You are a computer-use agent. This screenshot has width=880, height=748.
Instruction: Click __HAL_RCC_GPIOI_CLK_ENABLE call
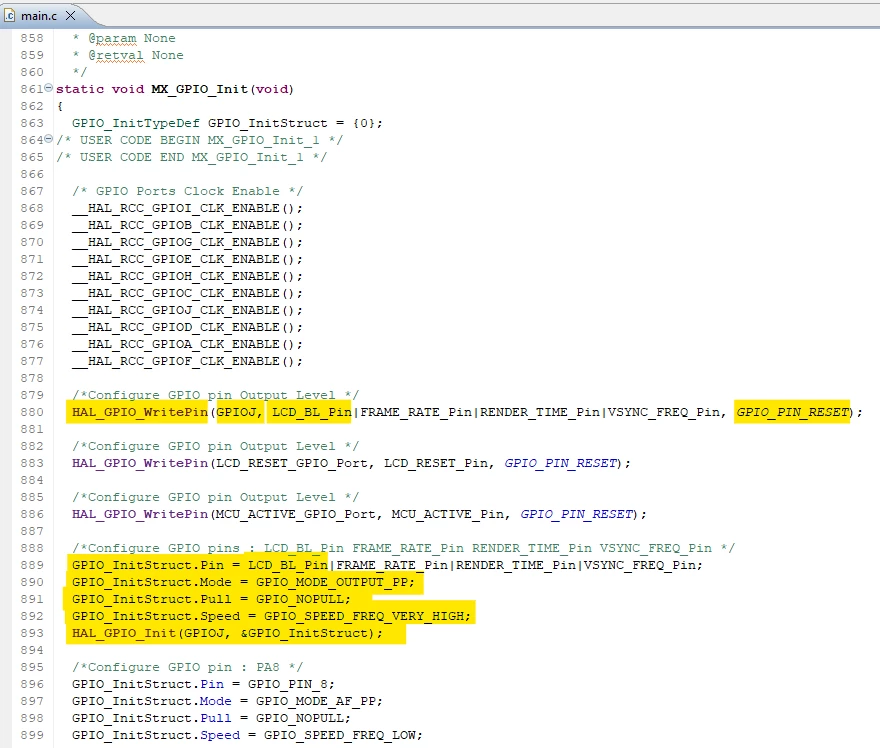(x=187, y=208)
